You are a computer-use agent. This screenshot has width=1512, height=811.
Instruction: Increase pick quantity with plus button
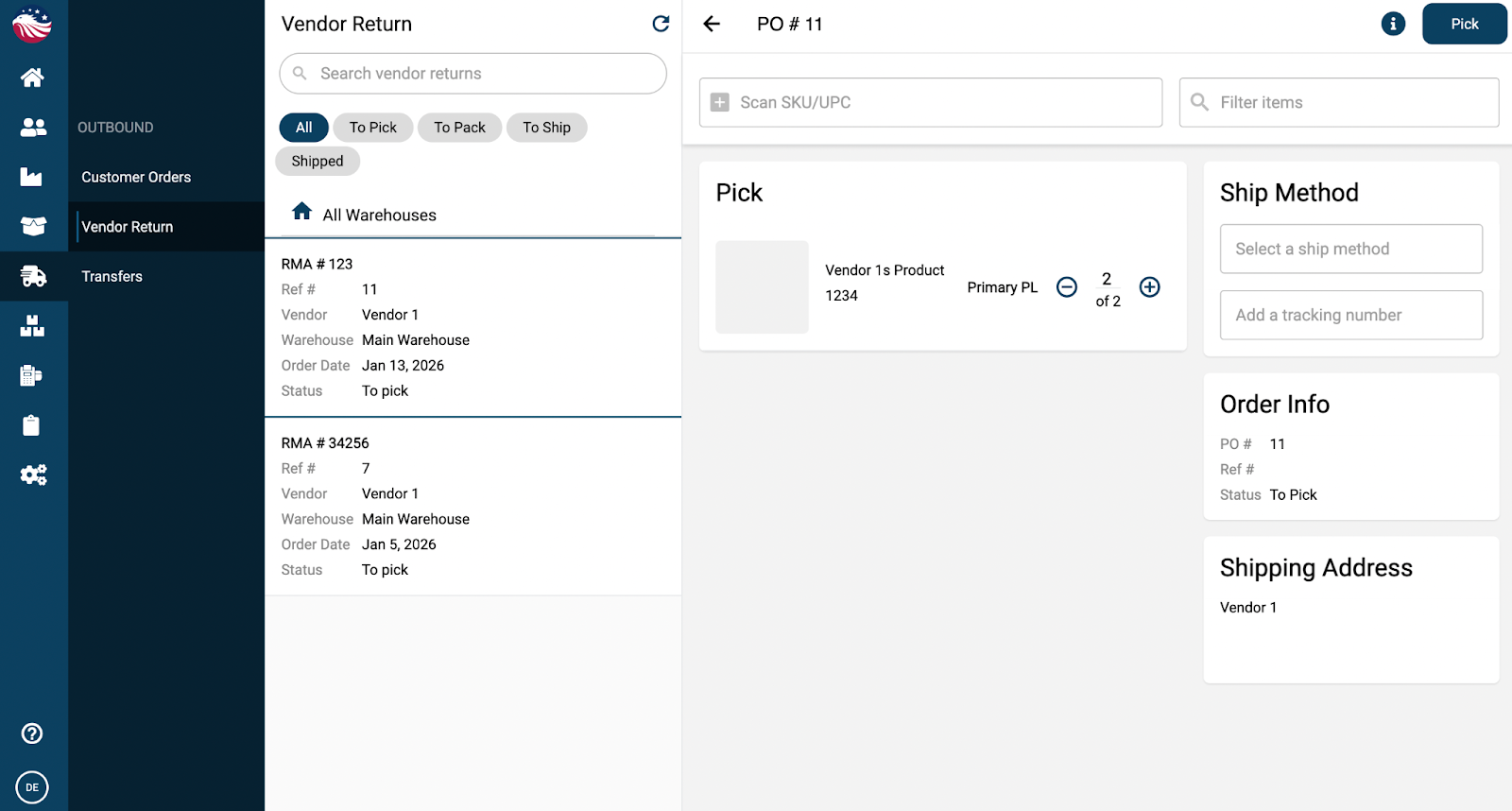pyautogui.click(x=1149, y=287)
